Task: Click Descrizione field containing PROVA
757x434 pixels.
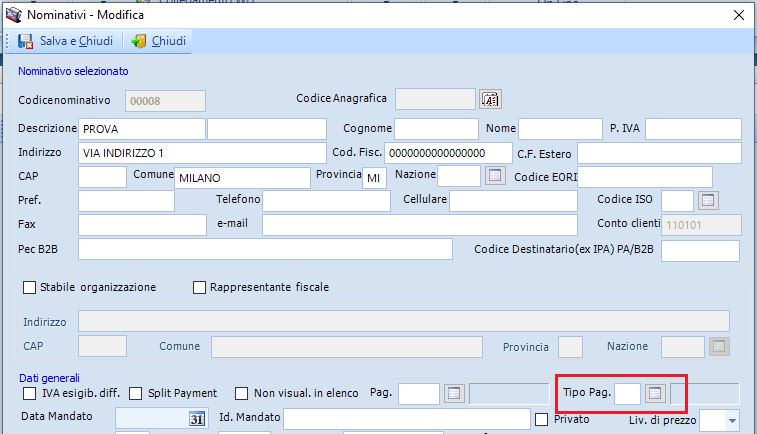Action: [x=141, y=129]
